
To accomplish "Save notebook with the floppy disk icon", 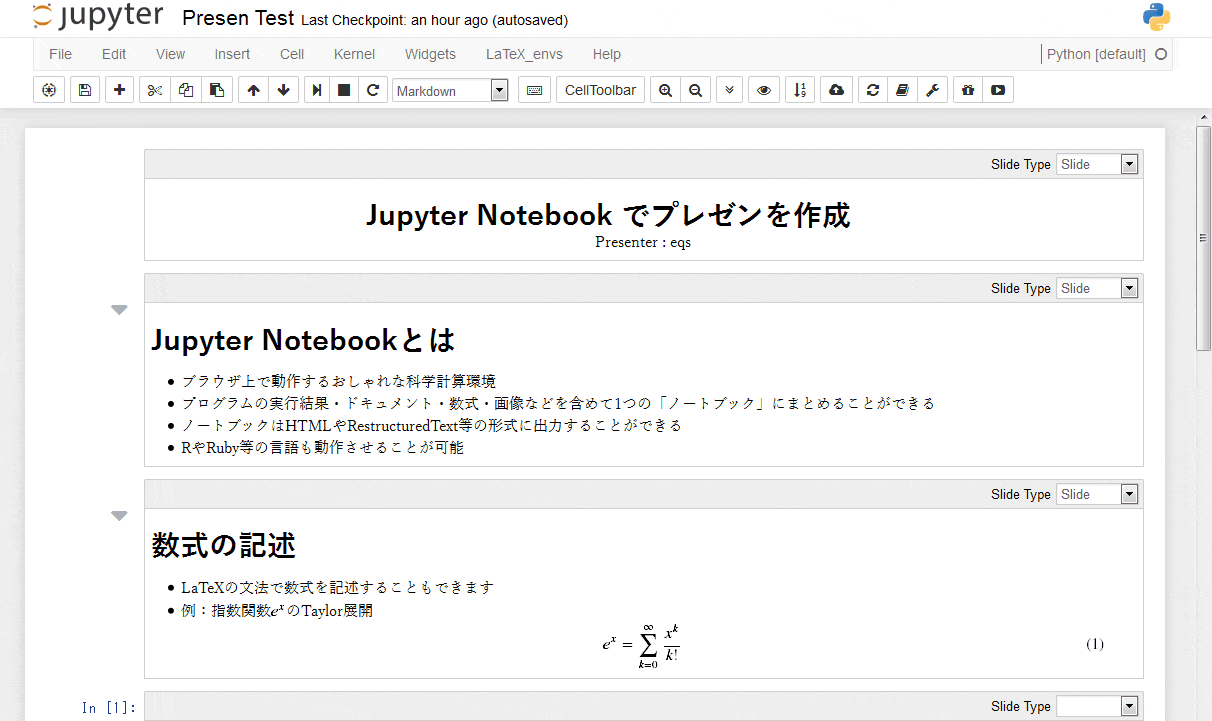I will tap(84, 90).
